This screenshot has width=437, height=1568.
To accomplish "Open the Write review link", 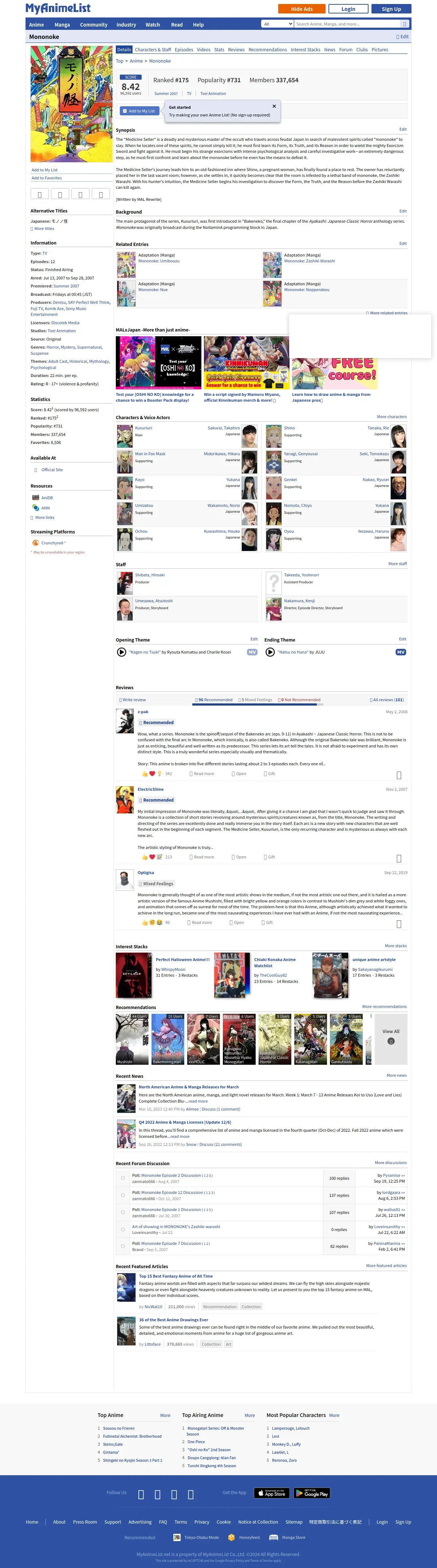I will [x=132, y=700].
